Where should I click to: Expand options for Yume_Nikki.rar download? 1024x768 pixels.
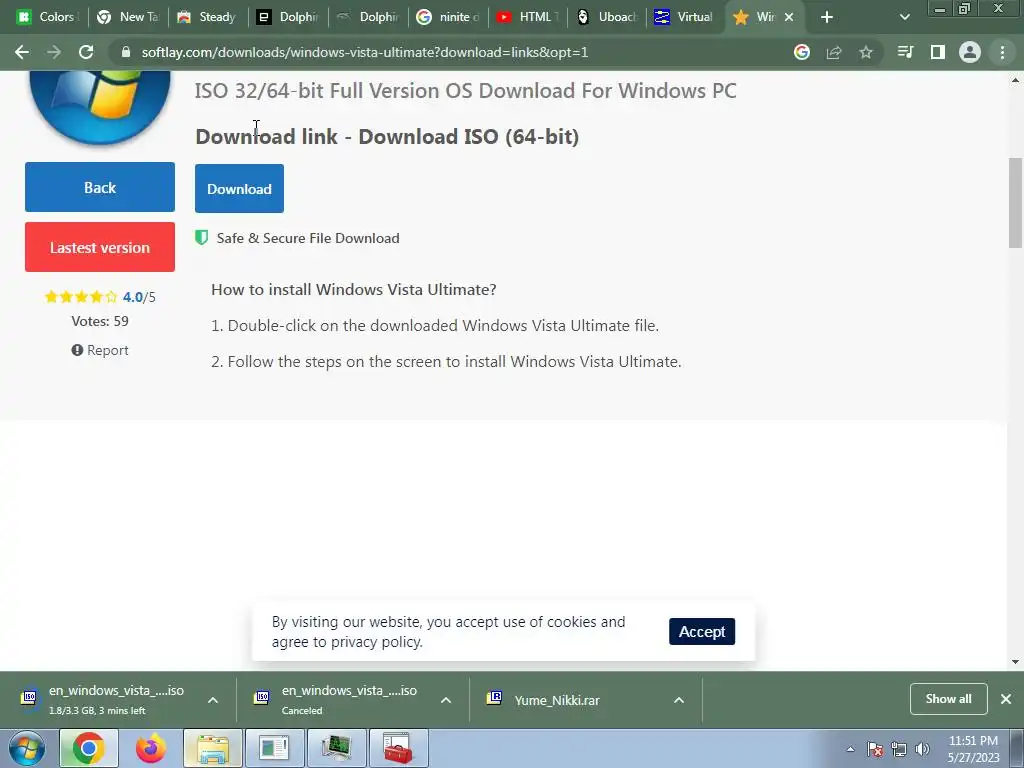click(679, 700)
